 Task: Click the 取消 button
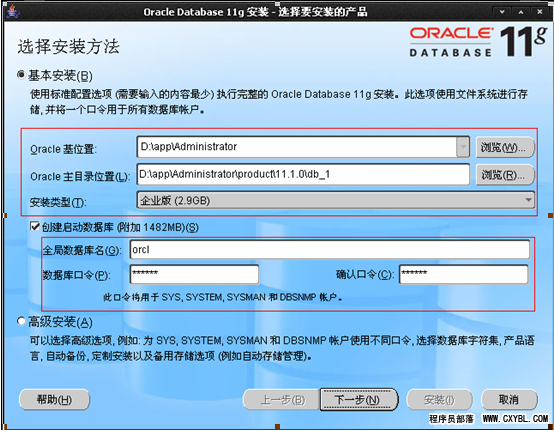(509, 400)
